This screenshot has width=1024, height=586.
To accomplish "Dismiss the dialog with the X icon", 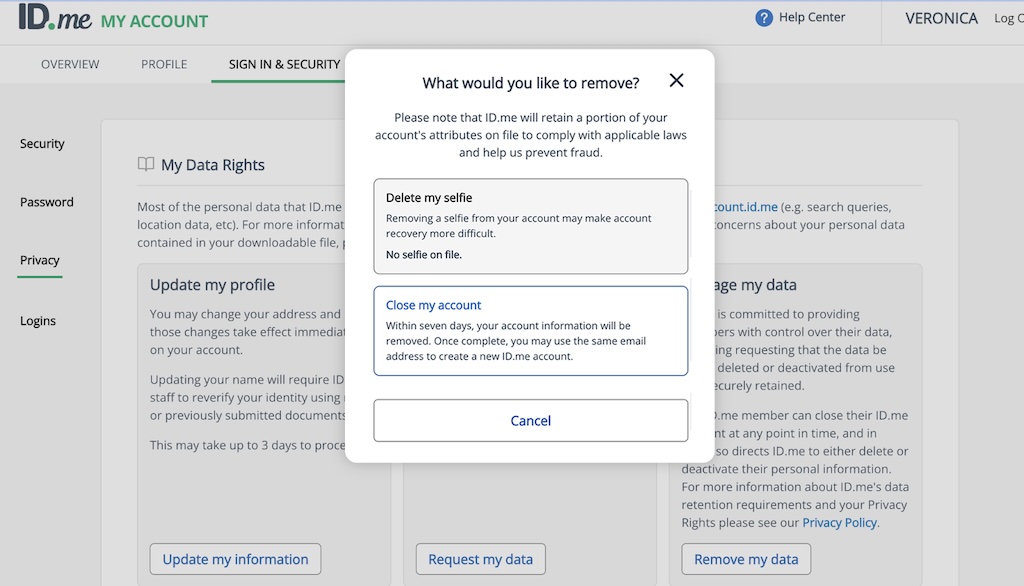I will (x=676, y=80).
